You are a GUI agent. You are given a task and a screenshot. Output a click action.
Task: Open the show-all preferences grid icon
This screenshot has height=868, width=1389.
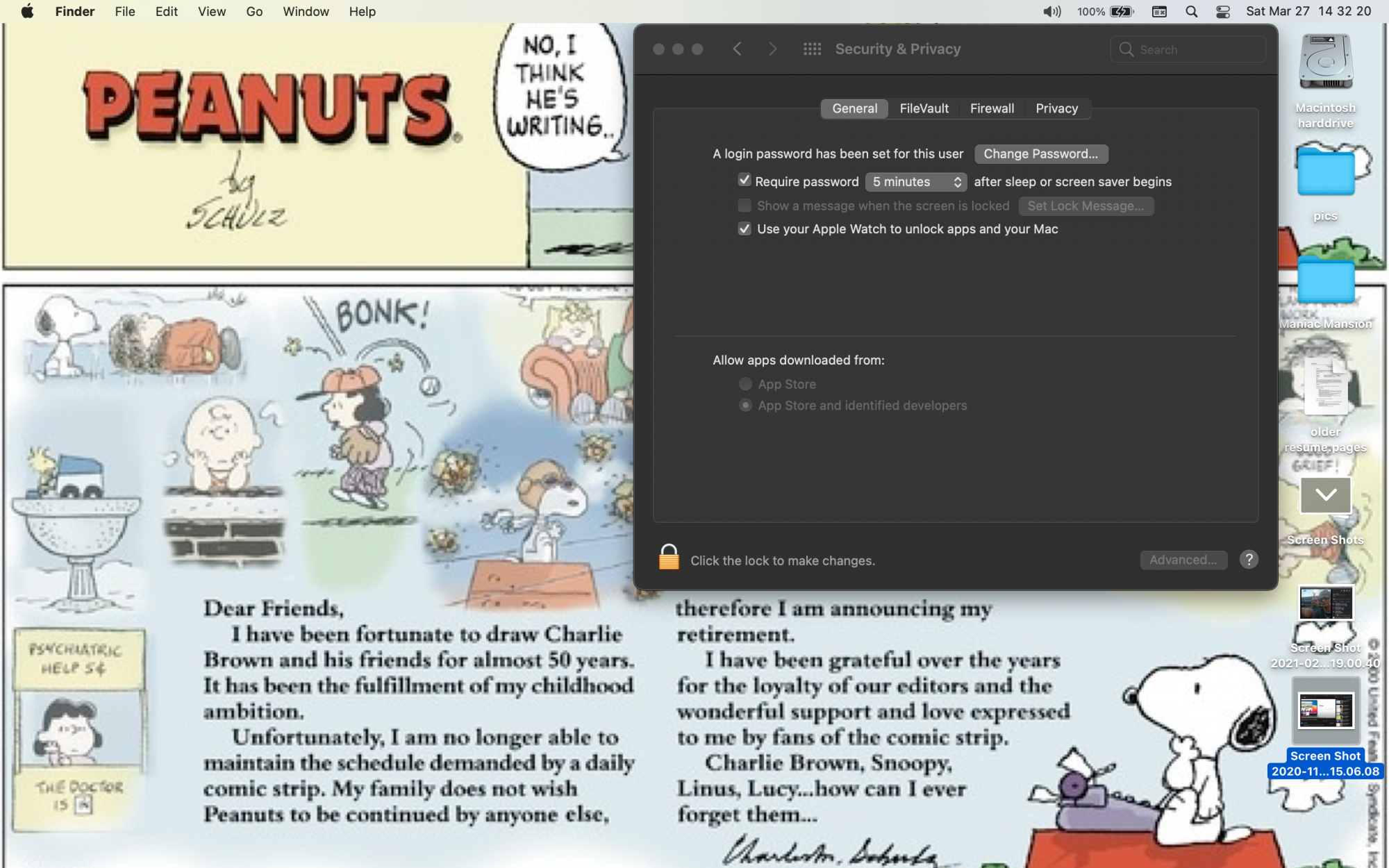click(812, 49)
